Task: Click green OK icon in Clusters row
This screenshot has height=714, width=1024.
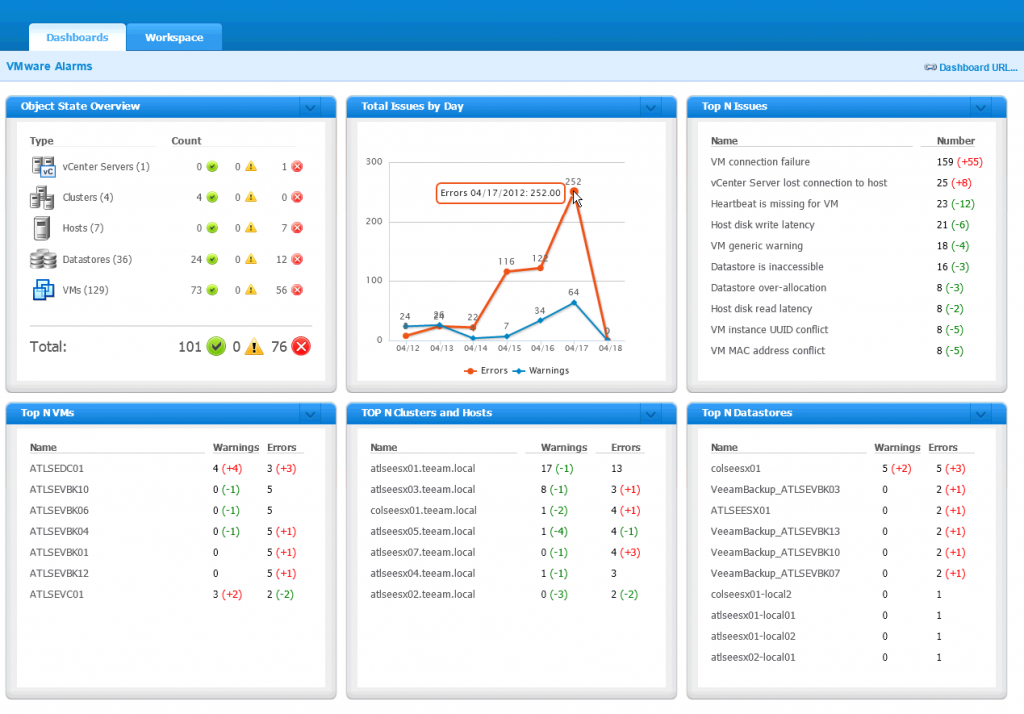Action: (212, 197)
